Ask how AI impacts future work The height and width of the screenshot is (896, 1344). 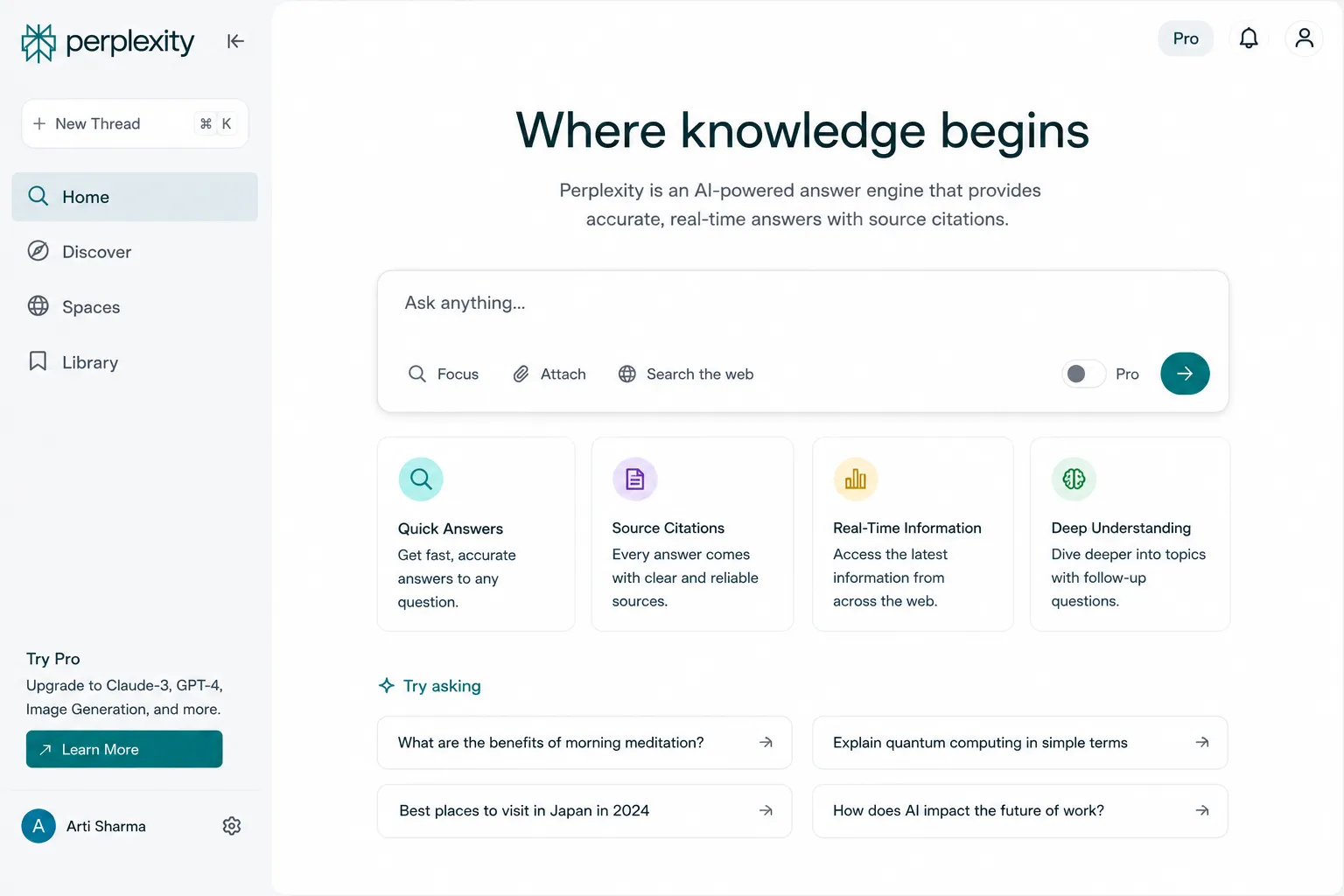click(x=1020, y=811)
